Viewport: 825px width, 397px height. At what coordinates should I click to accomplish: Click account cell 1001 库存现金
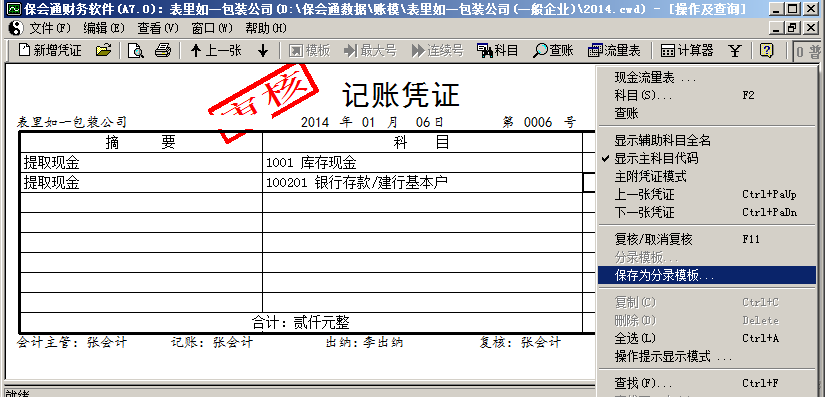coord(422,162)
